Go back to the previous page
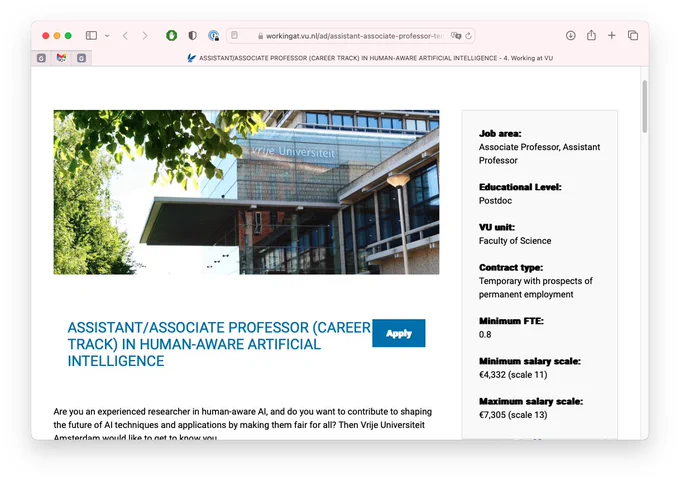 (x=125, y=36)
